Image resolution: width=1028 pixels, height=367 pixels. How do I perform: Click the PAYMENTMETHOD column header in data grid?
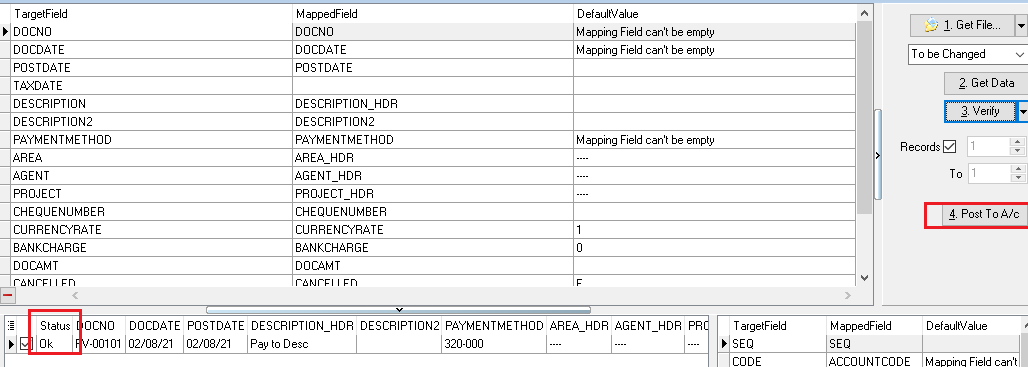[x=494, y=326]
